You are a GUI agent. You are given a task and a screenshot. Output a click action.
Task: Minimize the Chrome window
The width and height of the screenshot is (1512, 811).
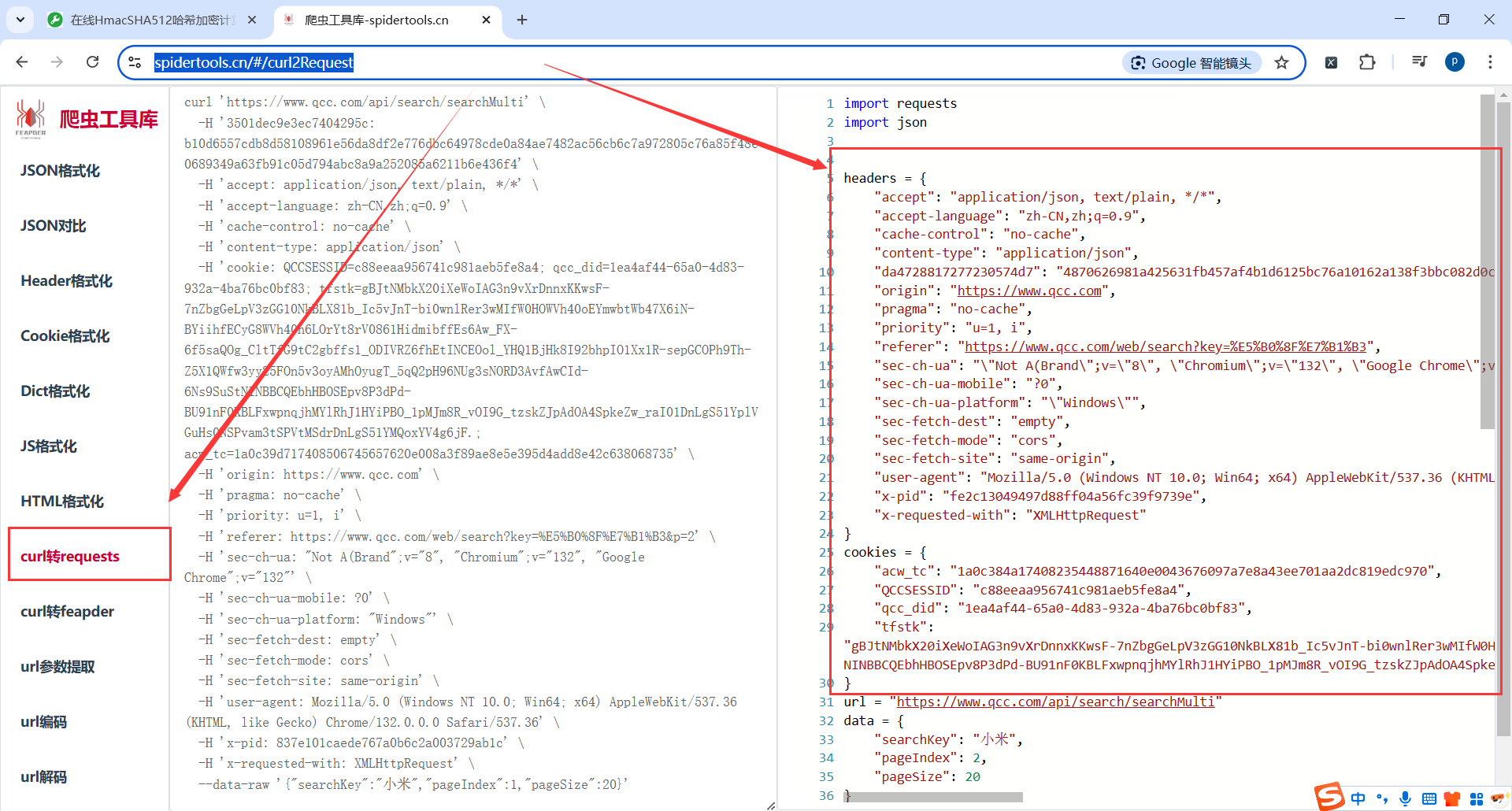pyautogui.click(x=1399, y=20)
